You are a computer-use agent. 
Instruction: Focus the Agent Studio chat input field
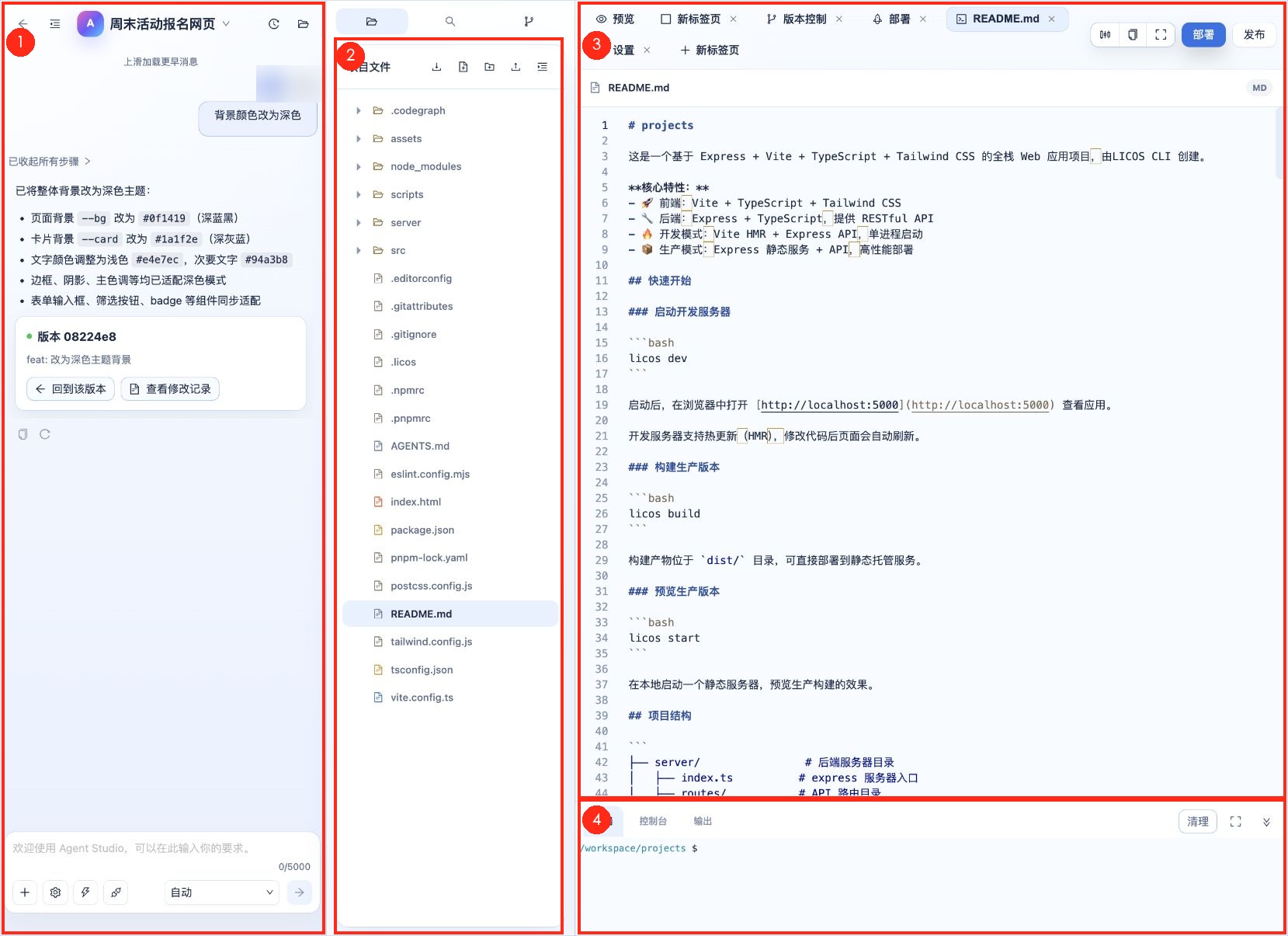point(161,848)
